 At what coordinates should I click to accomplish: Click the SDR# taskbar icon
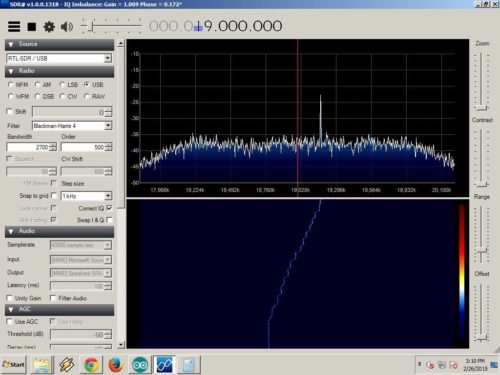164,365
